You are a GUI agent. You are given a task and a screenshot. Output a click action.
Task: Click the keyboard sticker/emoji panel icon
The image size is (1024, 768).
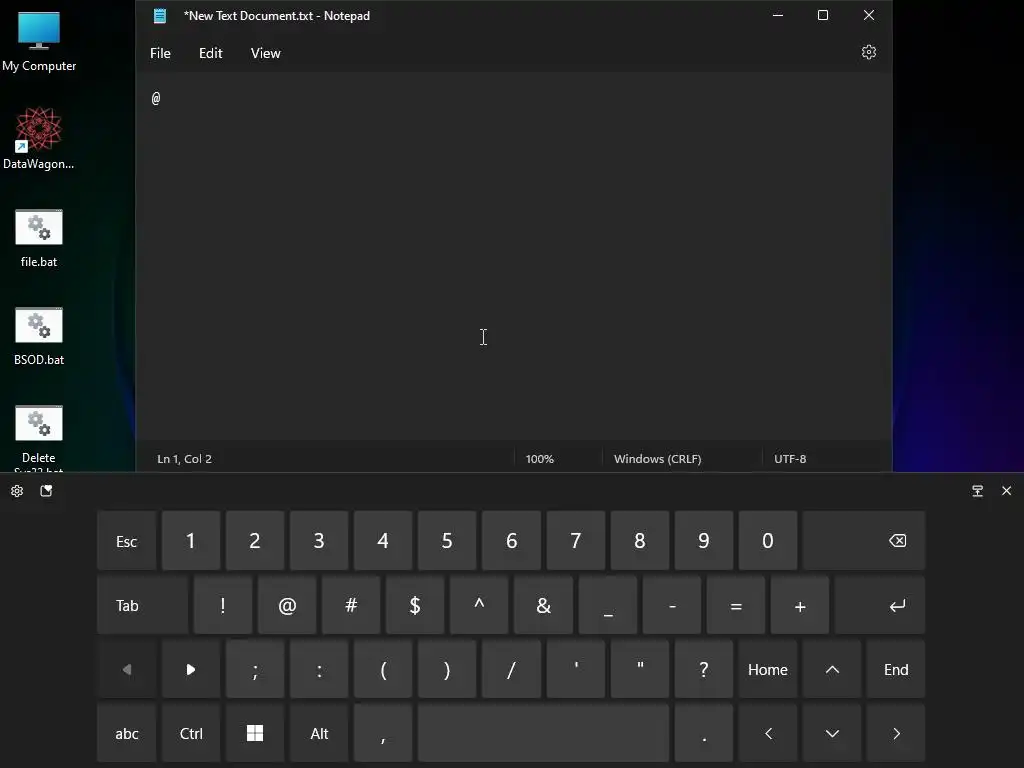click(x=46, y=491)
